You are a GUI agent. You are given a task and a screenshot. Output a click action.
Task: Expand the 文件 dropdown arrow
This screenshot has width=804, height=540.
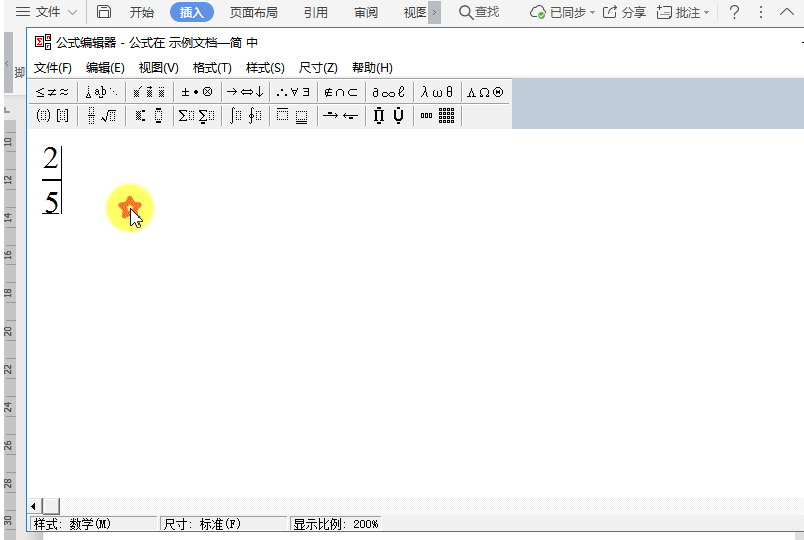73,13
